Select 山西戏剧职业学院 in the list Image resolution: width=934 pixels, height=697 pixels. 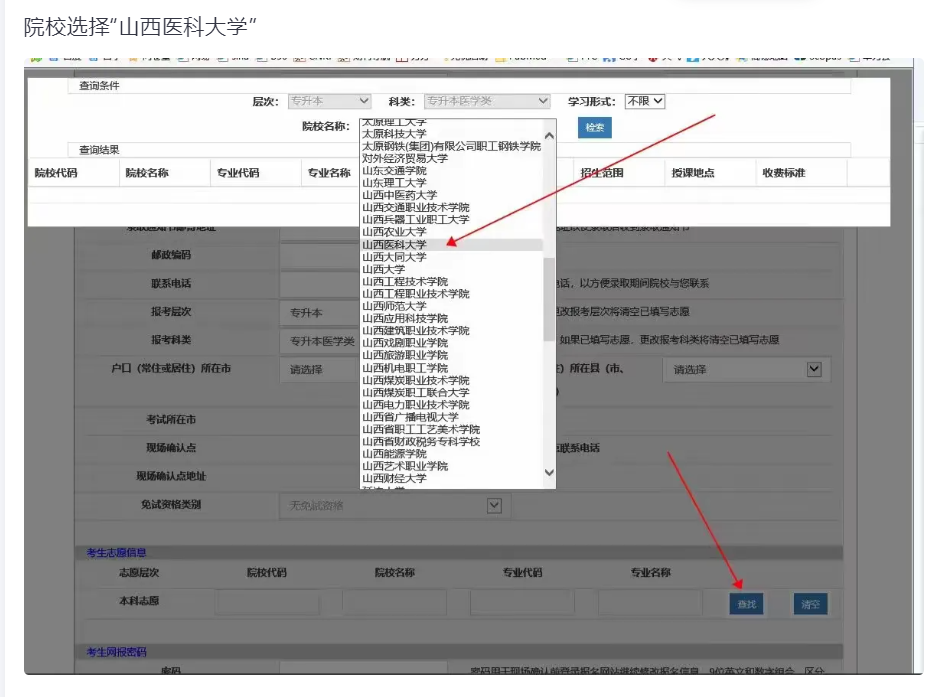405,343
